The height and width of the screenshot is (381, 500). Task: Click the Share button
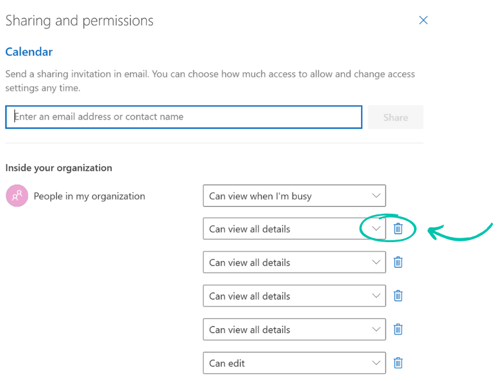[396, 117]
